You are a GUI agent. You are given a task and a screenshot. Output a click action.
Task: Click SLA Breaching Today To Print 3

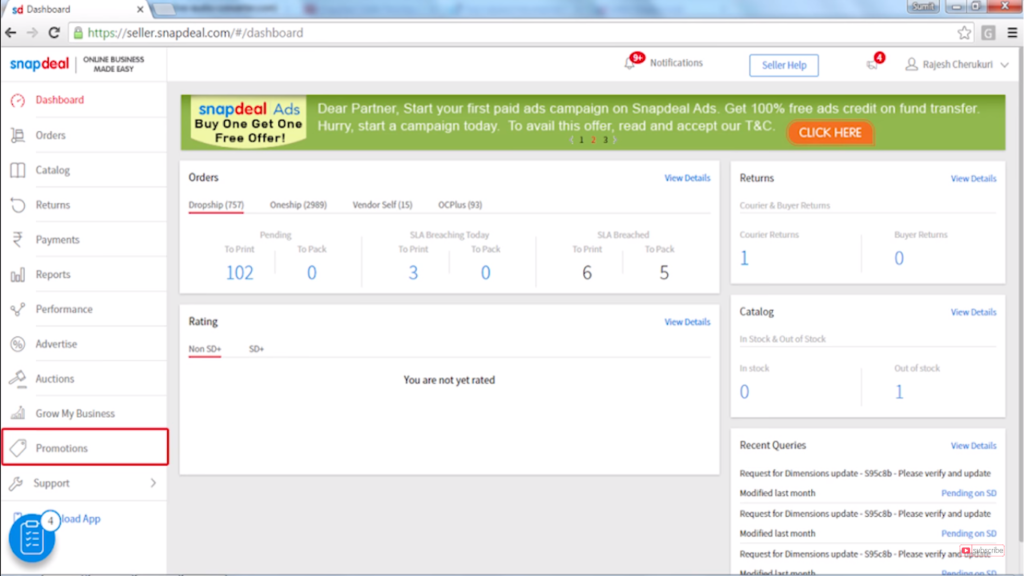point(413,272)
